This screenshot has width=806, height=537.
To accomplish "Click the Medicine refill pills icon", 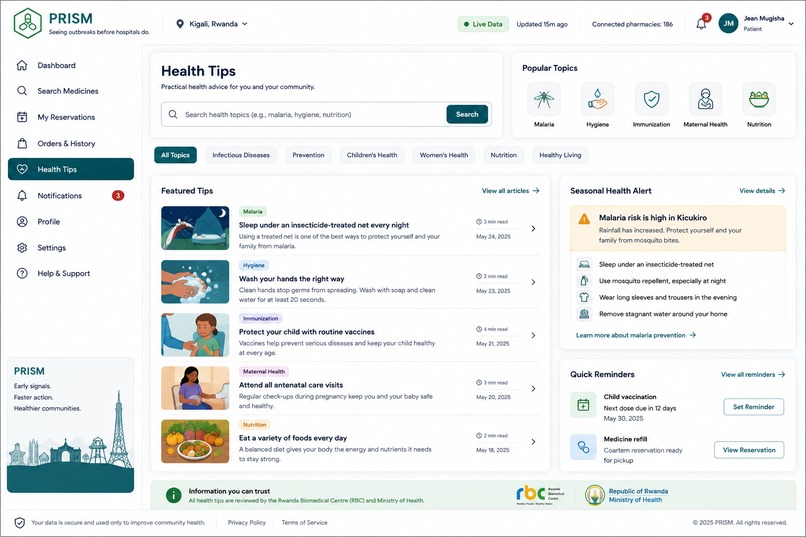I will (x=583, y=447).
